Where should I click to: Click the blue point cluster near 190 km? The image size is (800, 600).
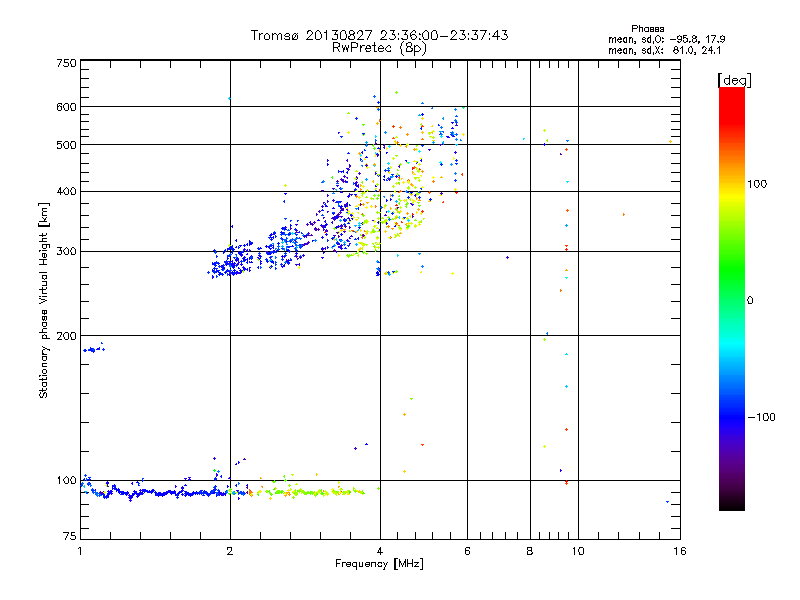(93, 349)
